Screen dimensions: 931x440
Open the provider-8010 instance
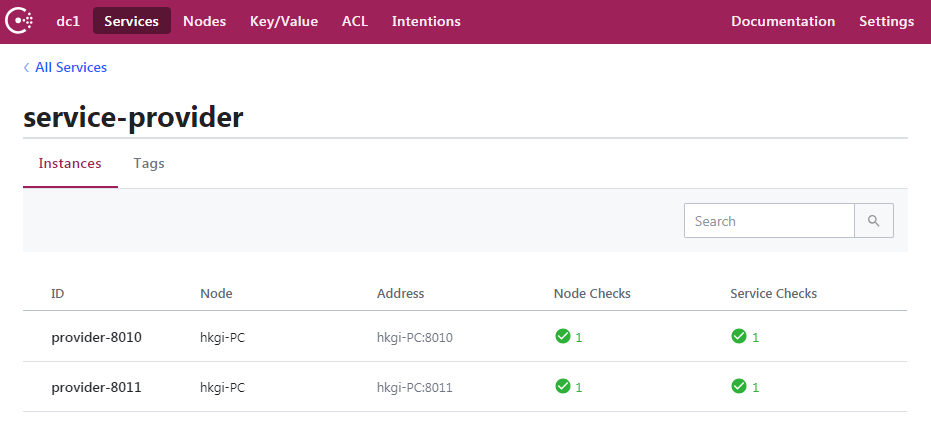[97, 338]
